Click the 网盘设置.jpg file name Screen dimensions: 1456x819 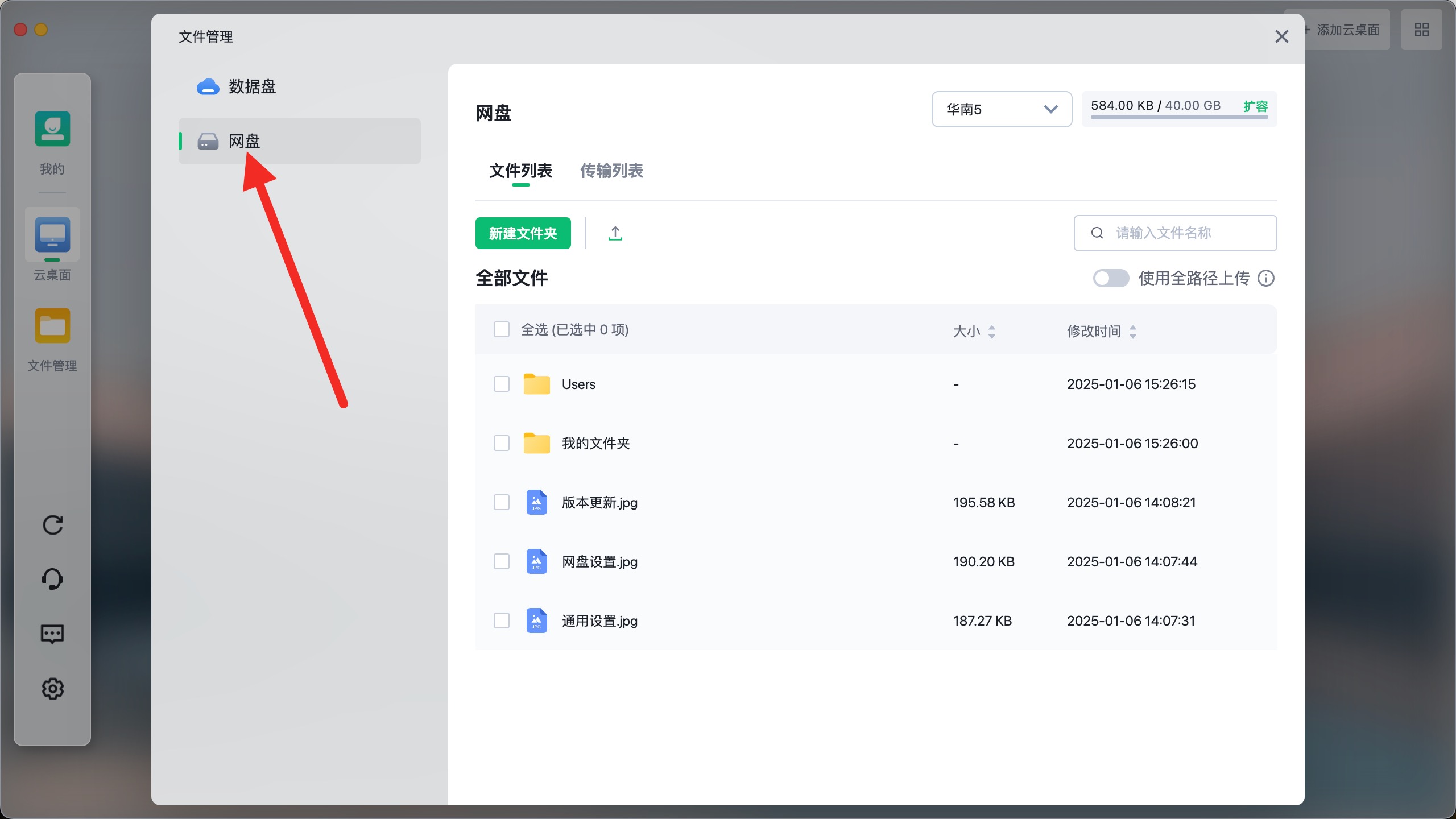point(599,562)
